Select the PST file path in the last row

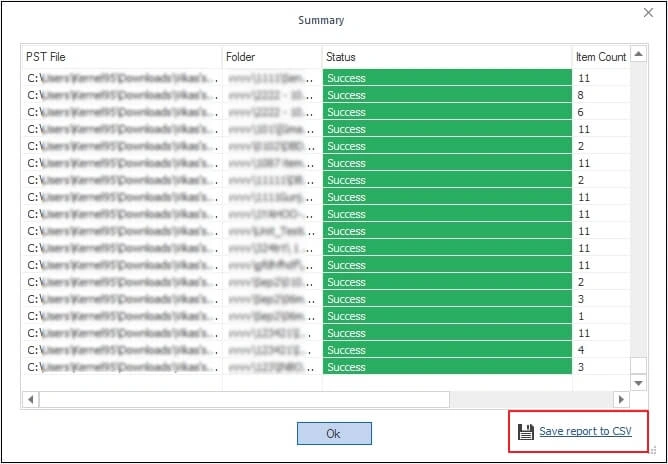click(x=122, y=367)
